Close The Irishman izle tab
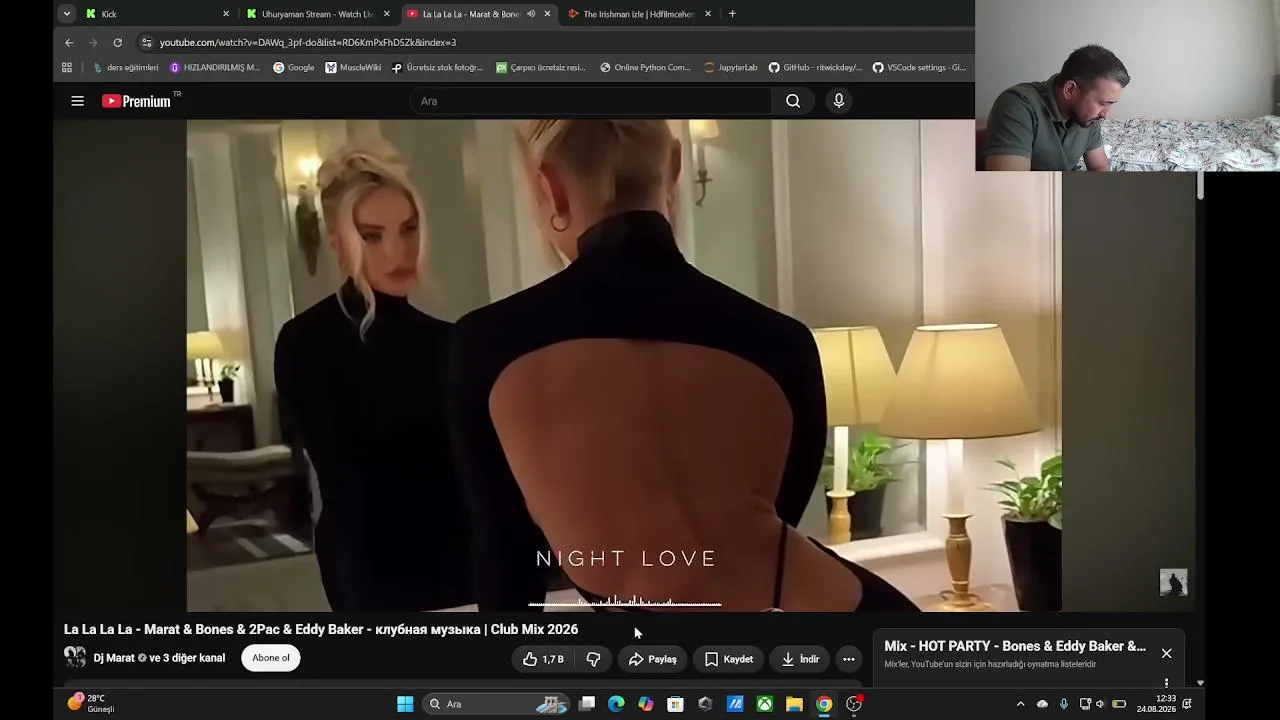The height and width of the screenshot is (720, 1280). tap(708, 14)
